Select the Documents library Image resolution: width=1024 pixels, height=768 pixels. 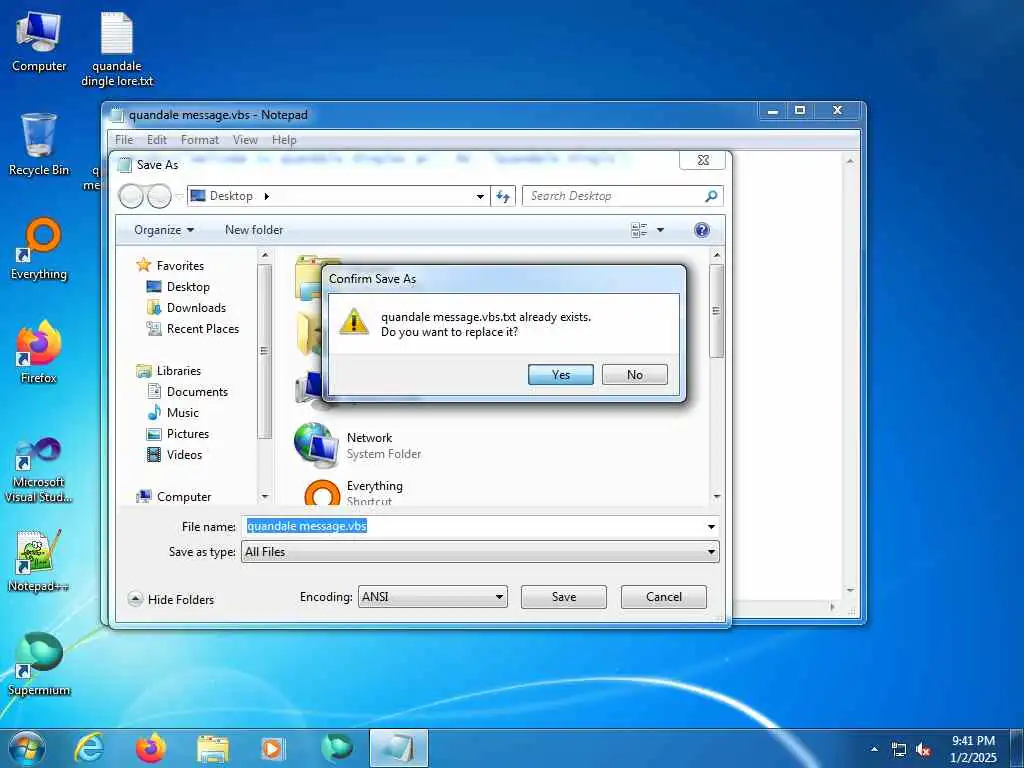pyautogui.click(x=188, y=392)
